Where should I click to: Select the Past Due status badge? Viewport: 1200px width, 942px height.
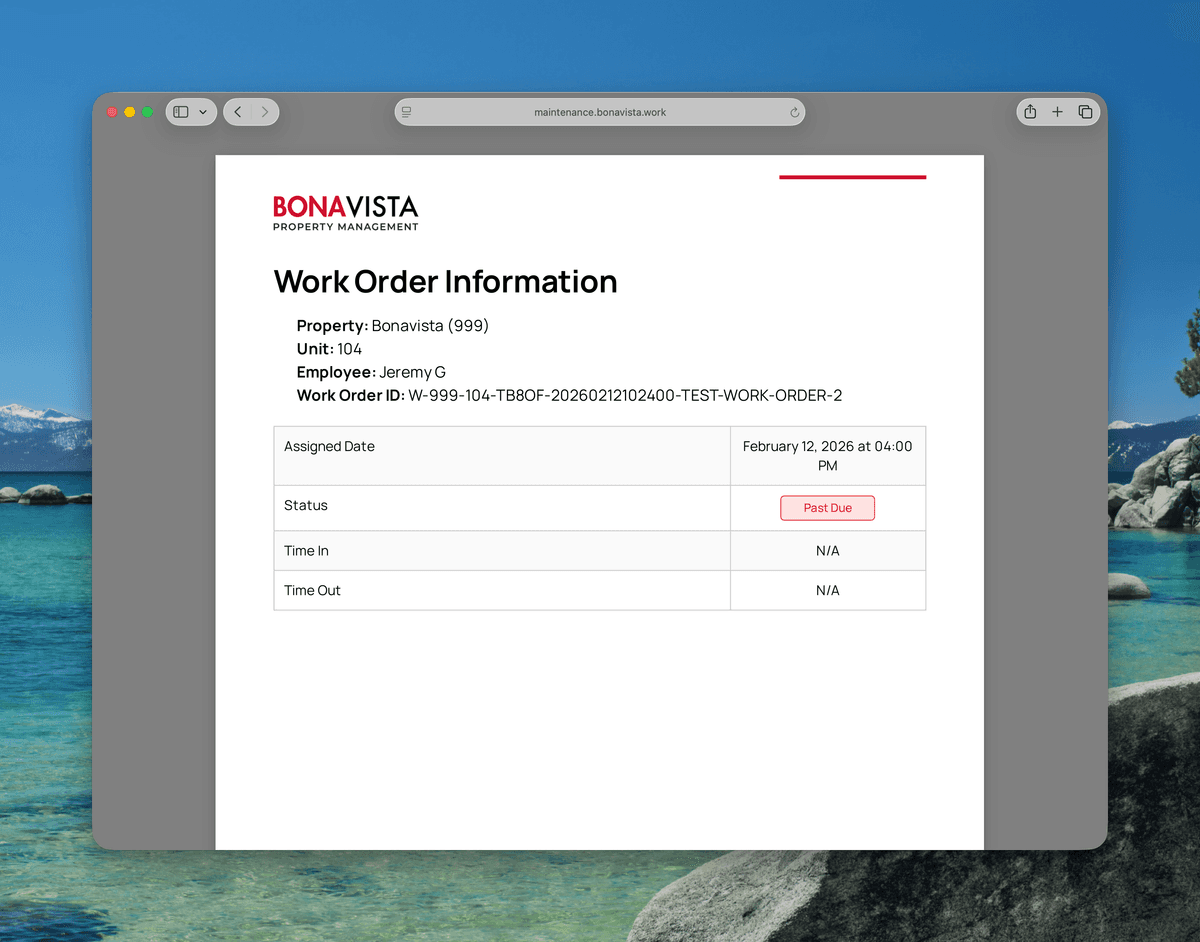pyautogui.click(x=827, y=508)
